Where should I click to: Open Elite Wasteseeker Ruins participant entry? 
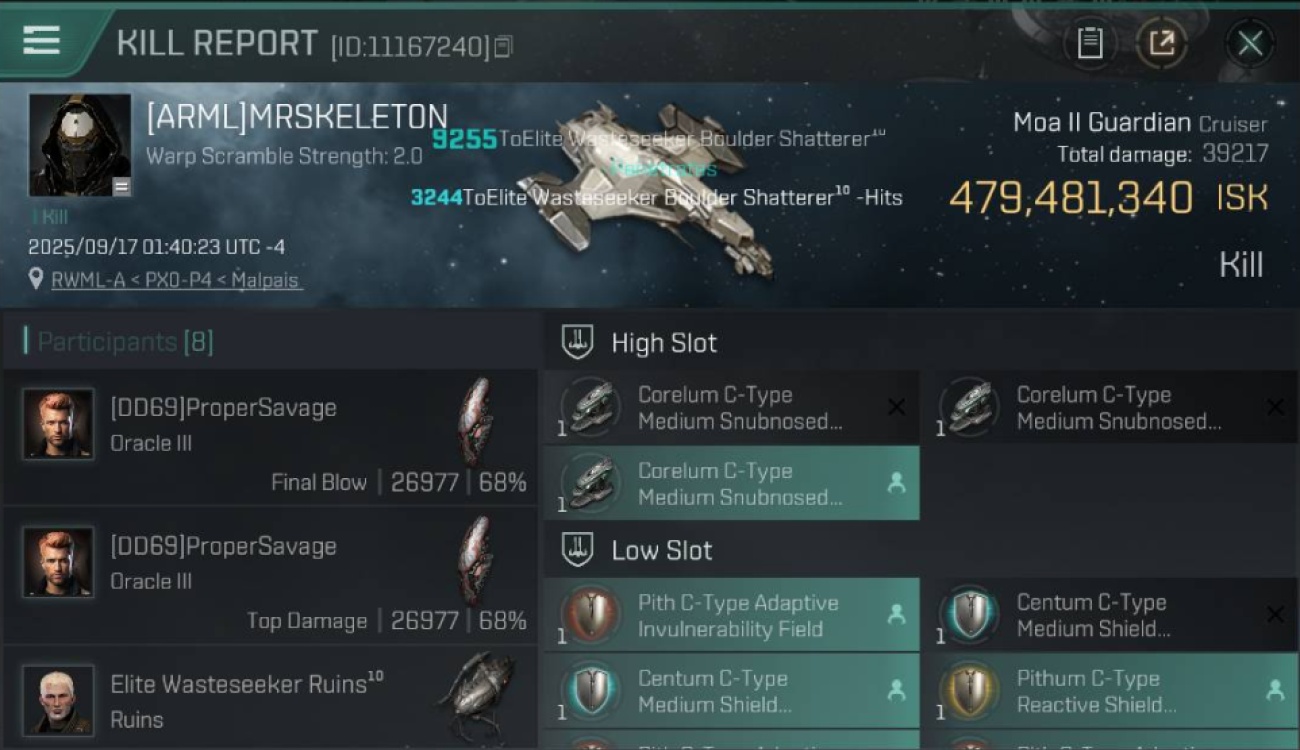coord(270,700)
